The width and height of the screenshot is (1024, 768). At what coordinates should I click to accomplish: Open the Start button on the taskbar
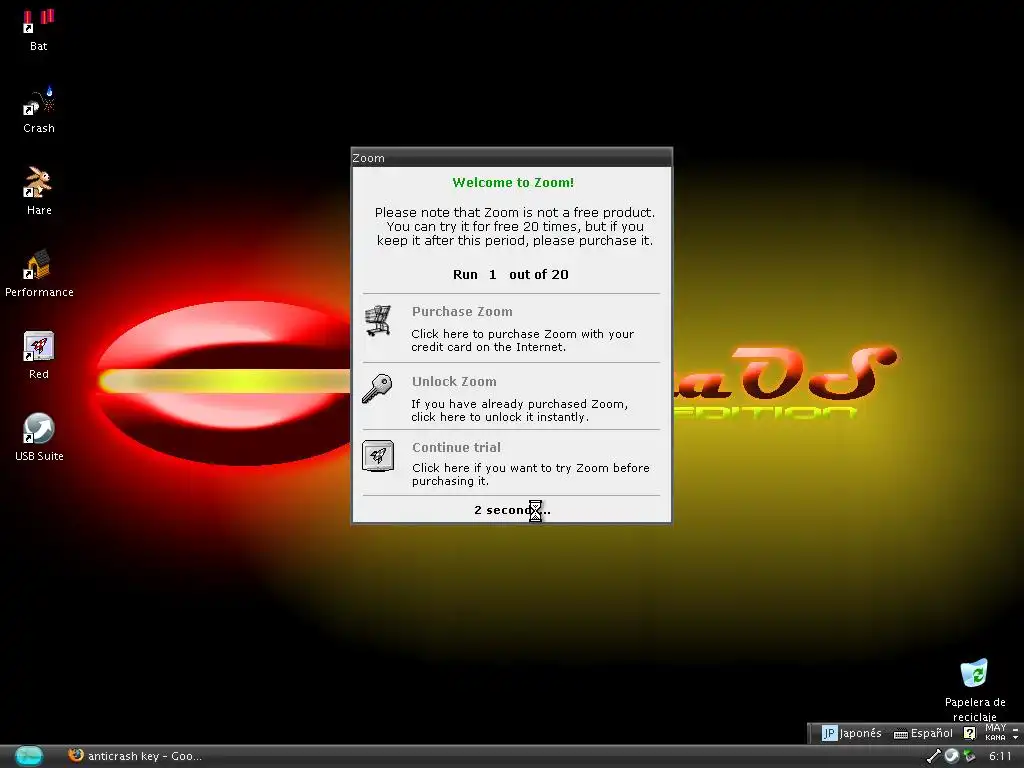tap(28, 756)
